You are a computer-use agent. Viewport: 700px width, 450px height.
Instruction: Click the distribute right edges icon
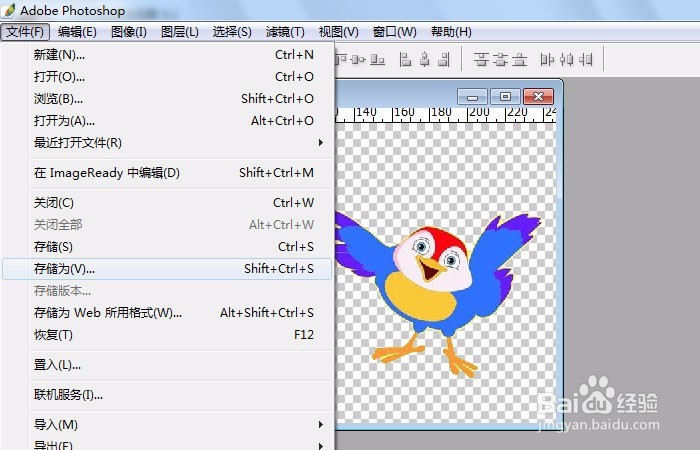click(585, 59)
